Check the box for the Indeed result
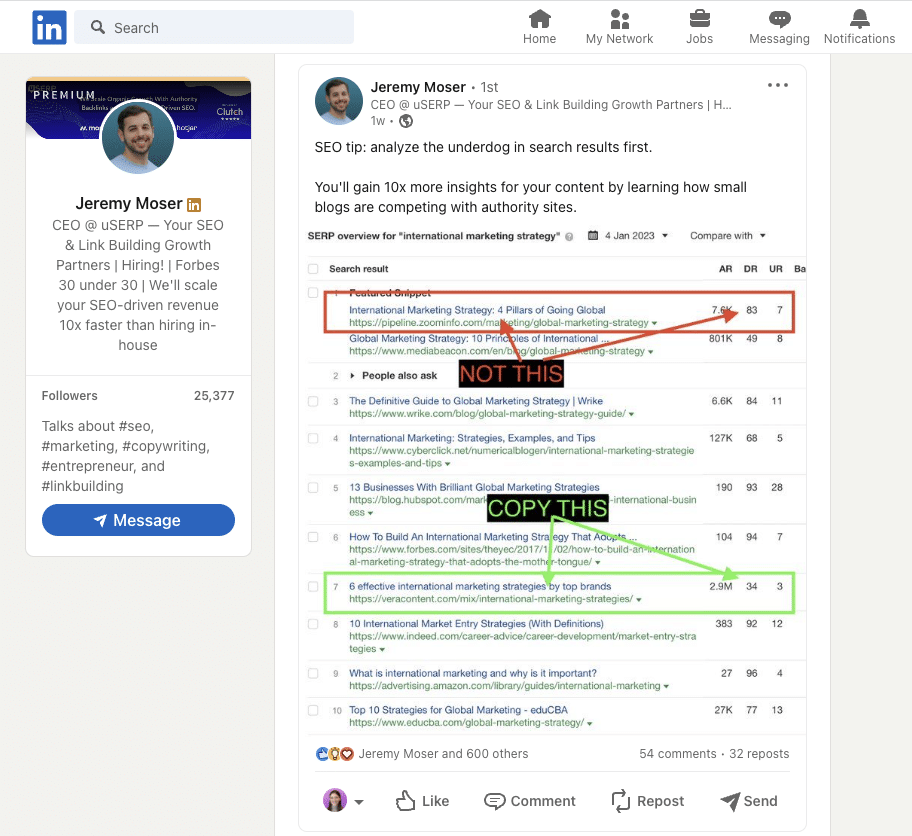 pyautogui.click(x=313, y=624)
